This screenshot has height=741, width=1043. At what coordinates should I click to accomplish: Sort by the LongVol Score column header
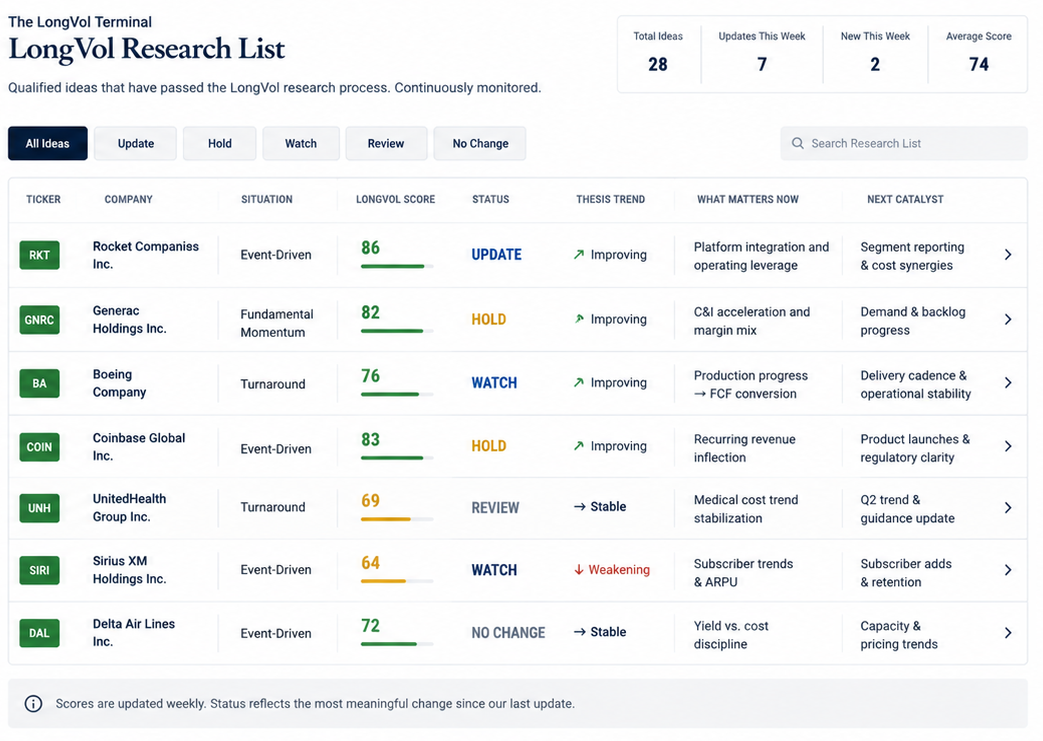click(395, 199)
